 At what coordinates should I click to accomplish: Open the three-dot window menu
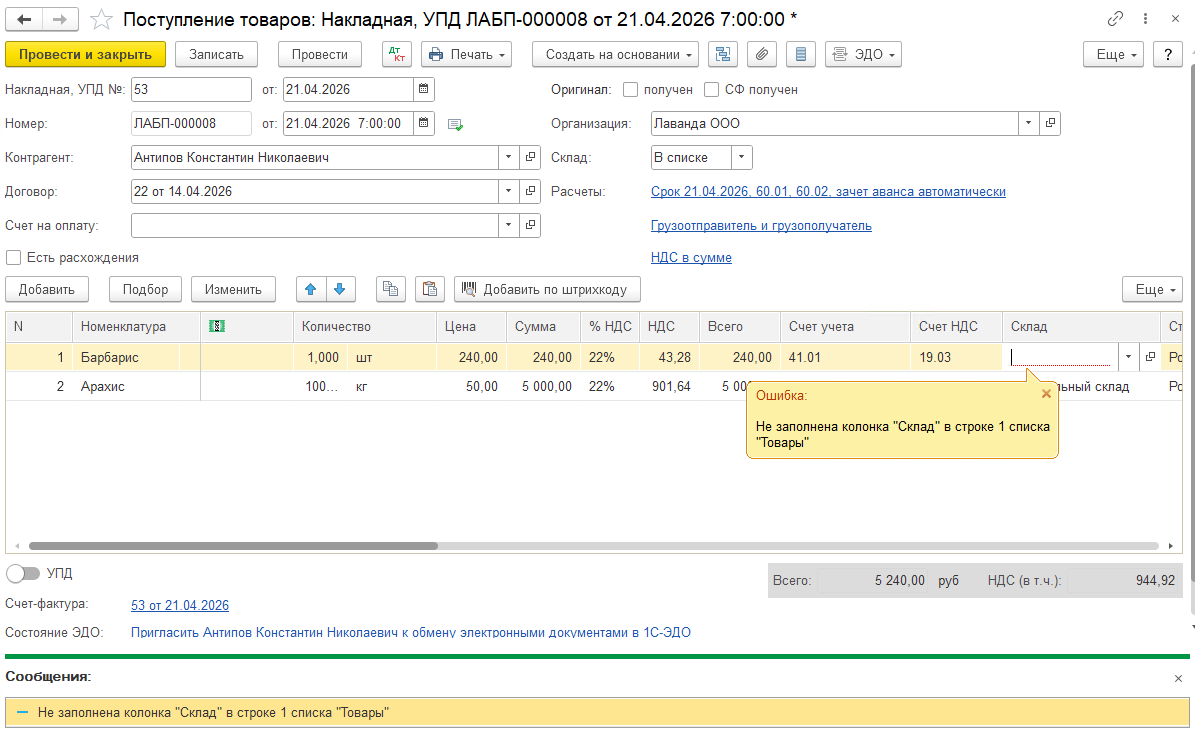[1145, 18]
